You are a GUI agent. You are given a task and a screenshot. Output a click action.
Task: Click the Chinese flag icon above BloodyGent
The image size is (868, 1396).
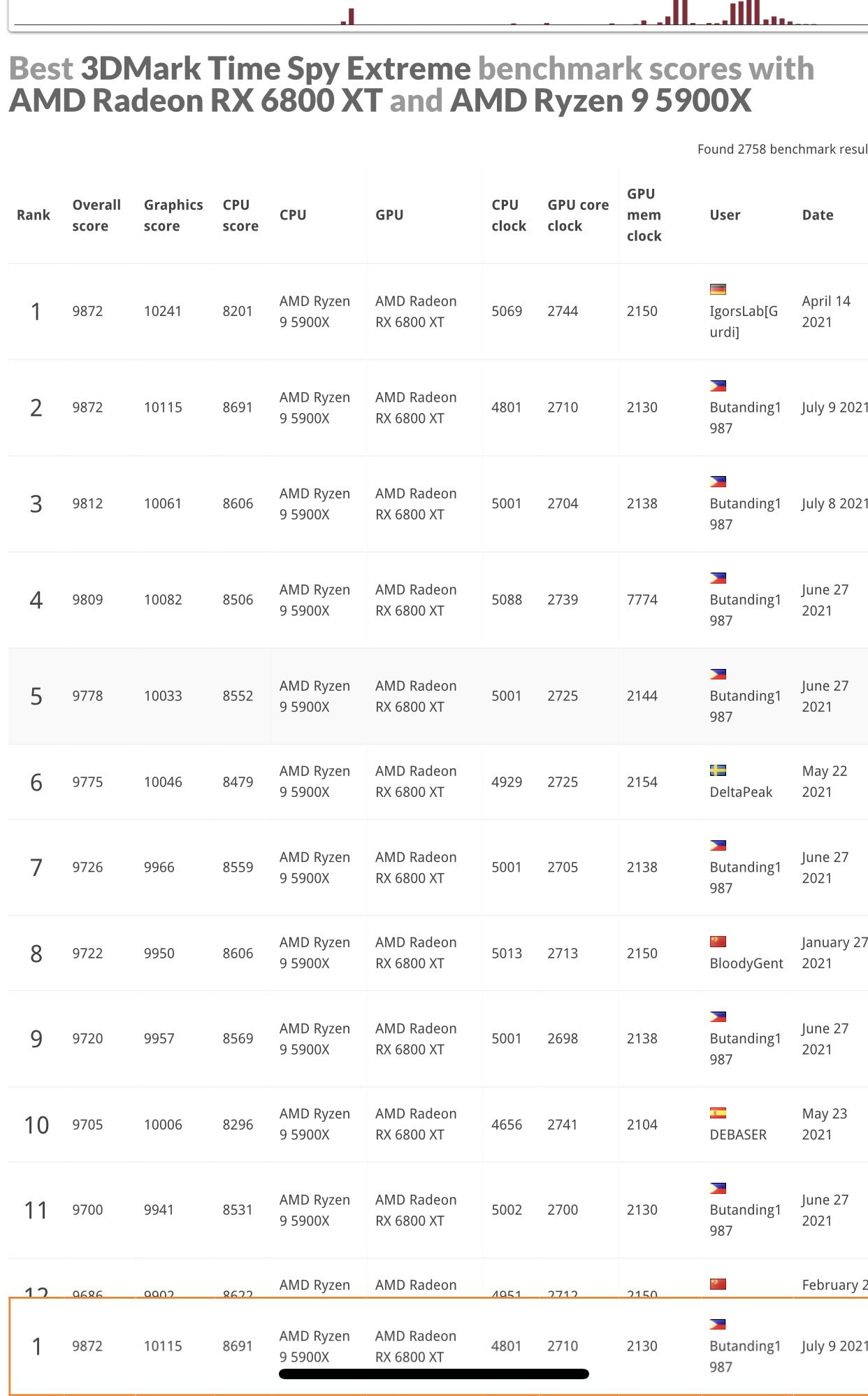coord(718,942)
